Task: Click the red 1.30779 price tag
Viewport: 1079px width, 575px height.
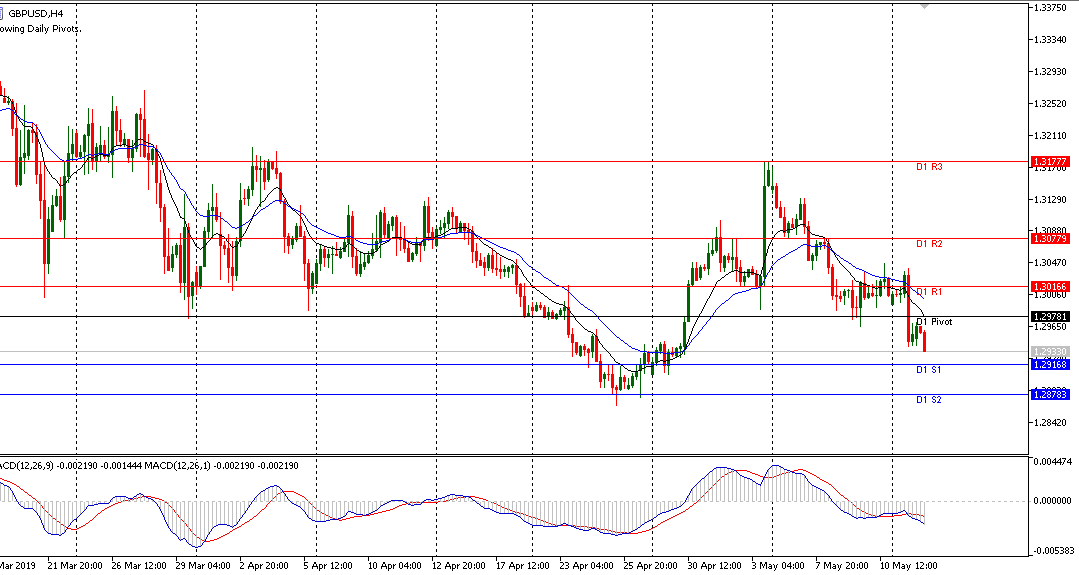Action: 1049,239
